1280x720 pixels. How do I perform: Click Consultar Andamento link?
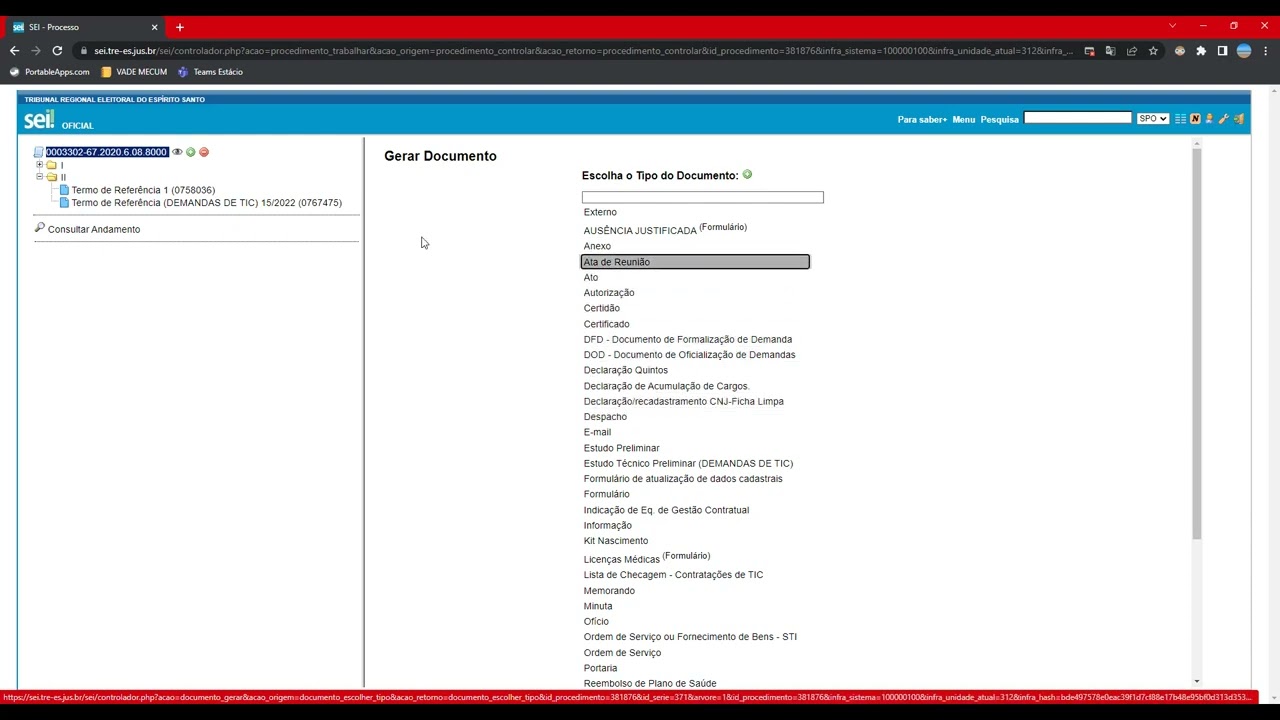coord(94,229)
